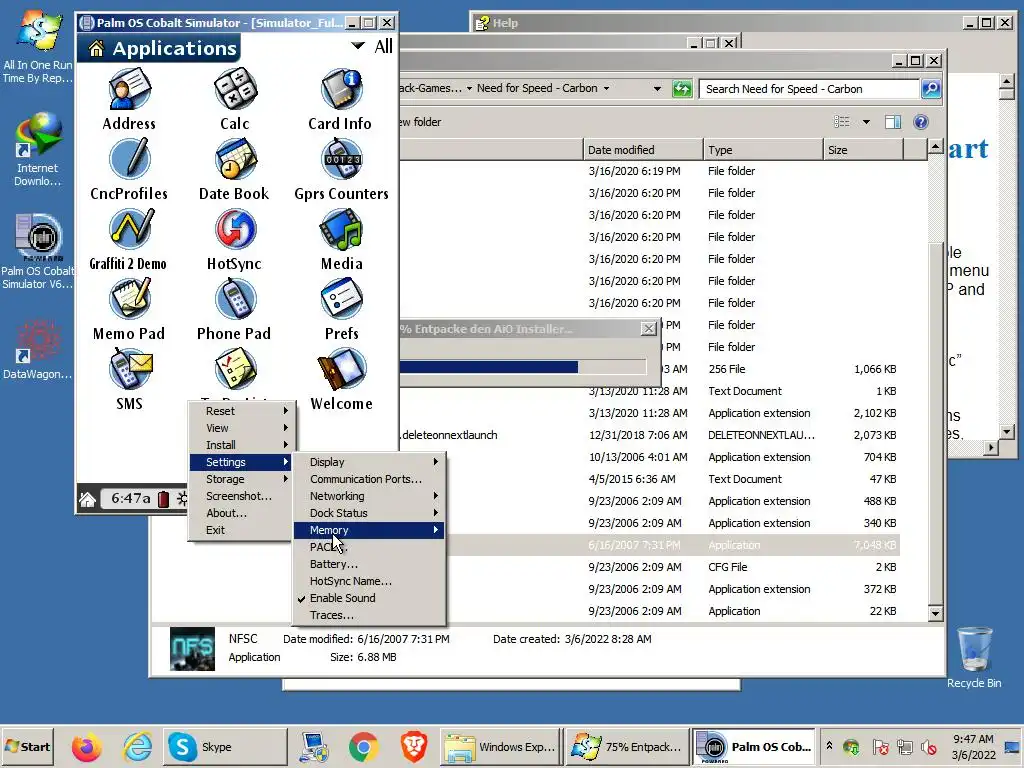1024x768 pixels.
Task: Click in Search Need for Speed - Carbon field
Action: click(x=808, y=89)
